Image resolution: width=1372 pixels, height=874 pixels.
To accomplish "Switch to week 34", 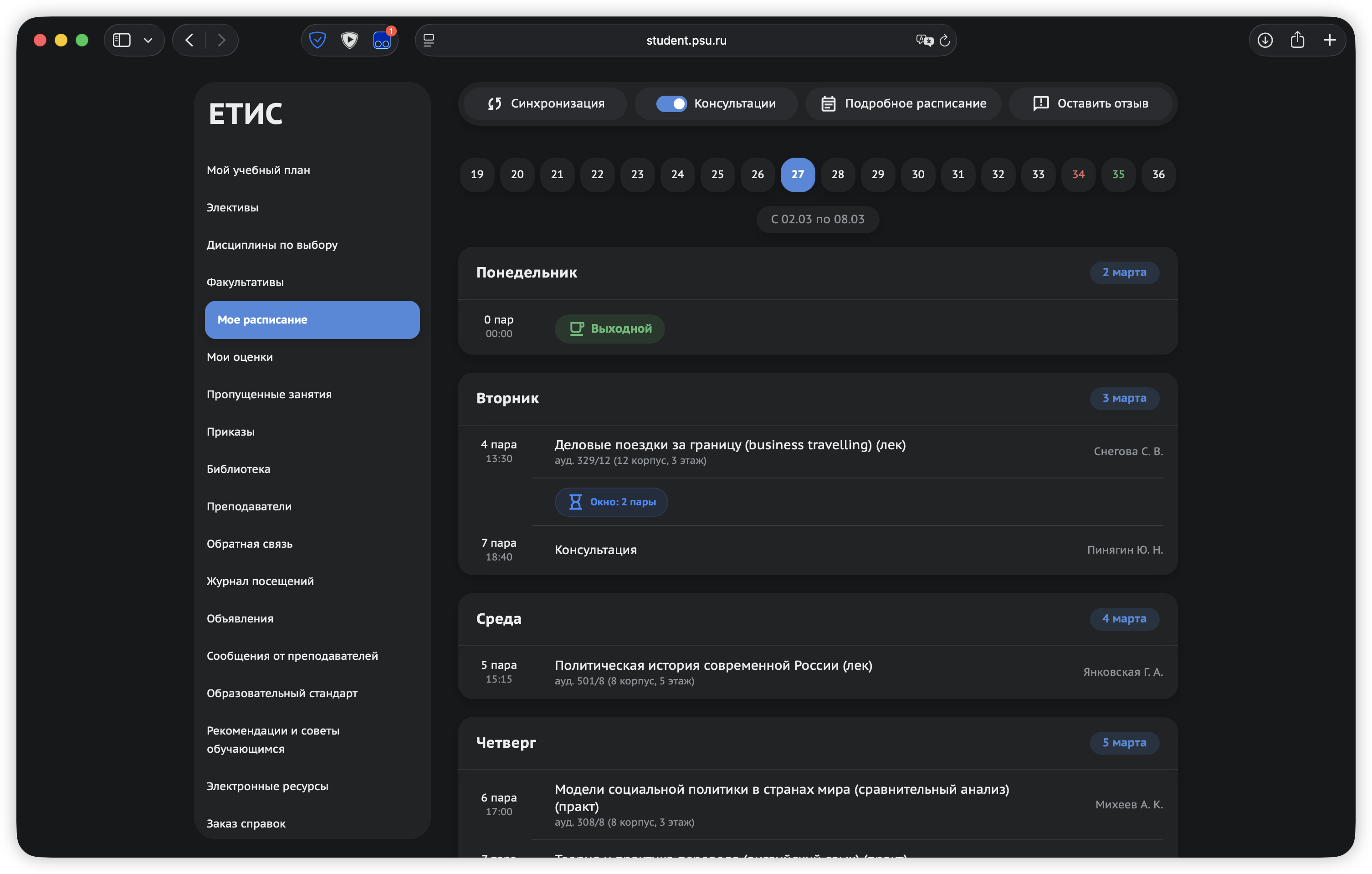I will point(1078,175).
